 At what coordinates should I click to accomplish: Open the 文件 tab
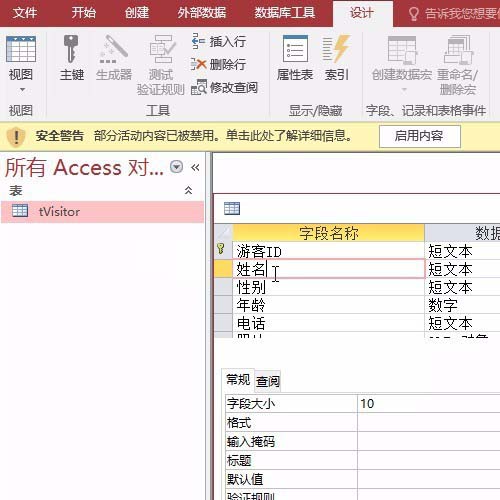click(25, 13)
